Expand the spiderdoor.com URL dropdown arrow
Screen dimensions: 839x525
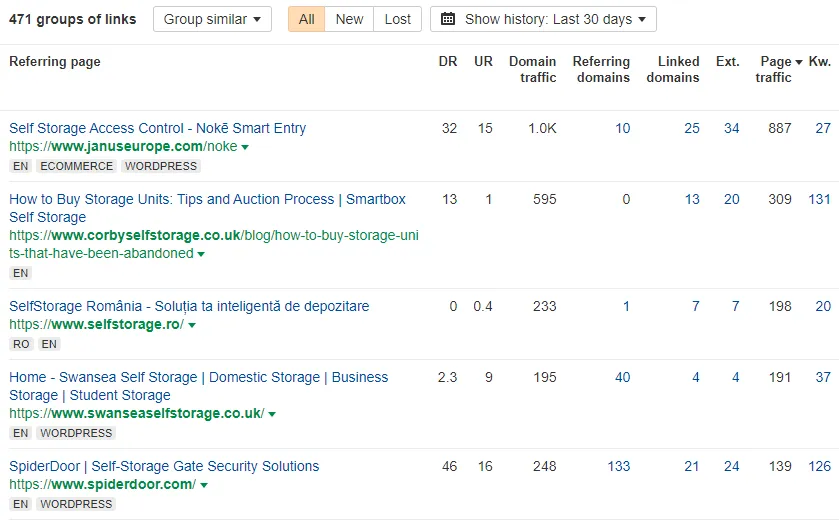click(x=204, y=485)
